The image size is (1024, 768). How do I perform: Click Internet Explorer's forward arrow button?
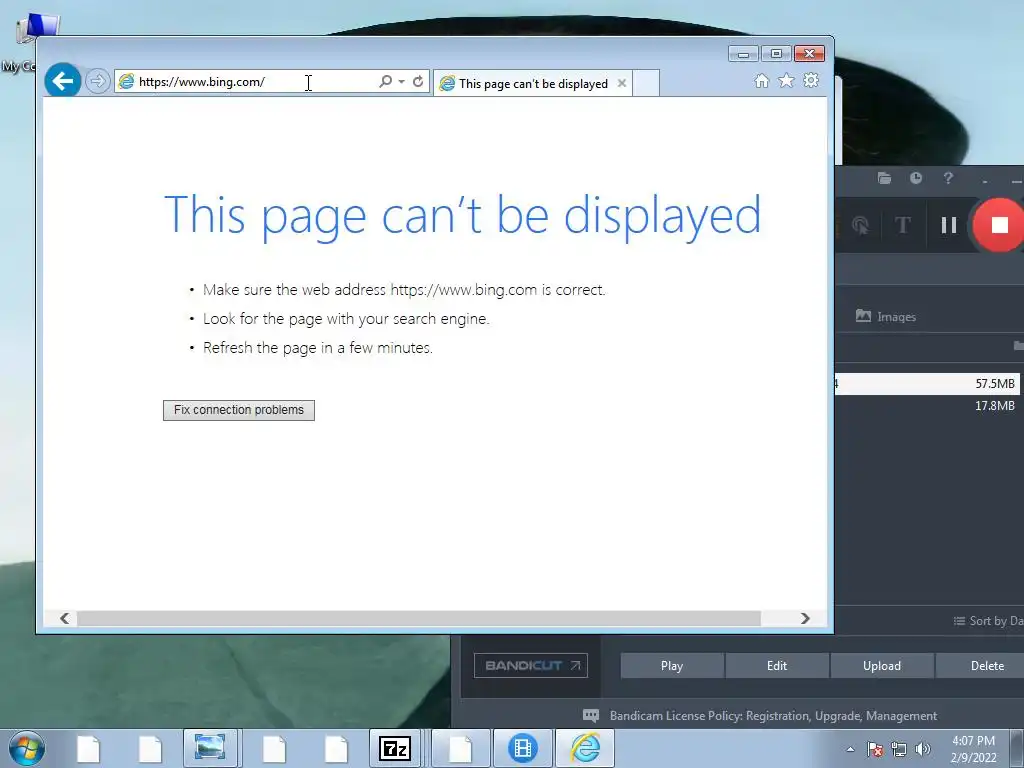[x=97, y=82]
